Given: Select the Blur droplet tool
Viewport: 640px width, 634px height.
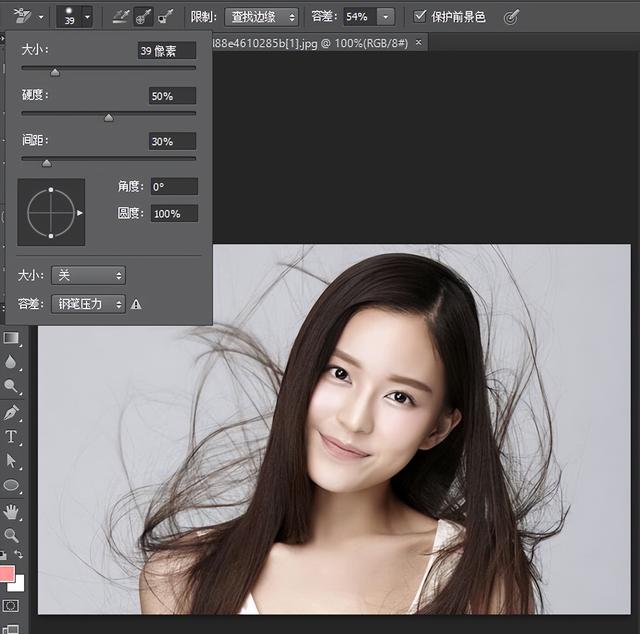Looking at the screenshot, I should pyautogui.click(x=11, y=362).
